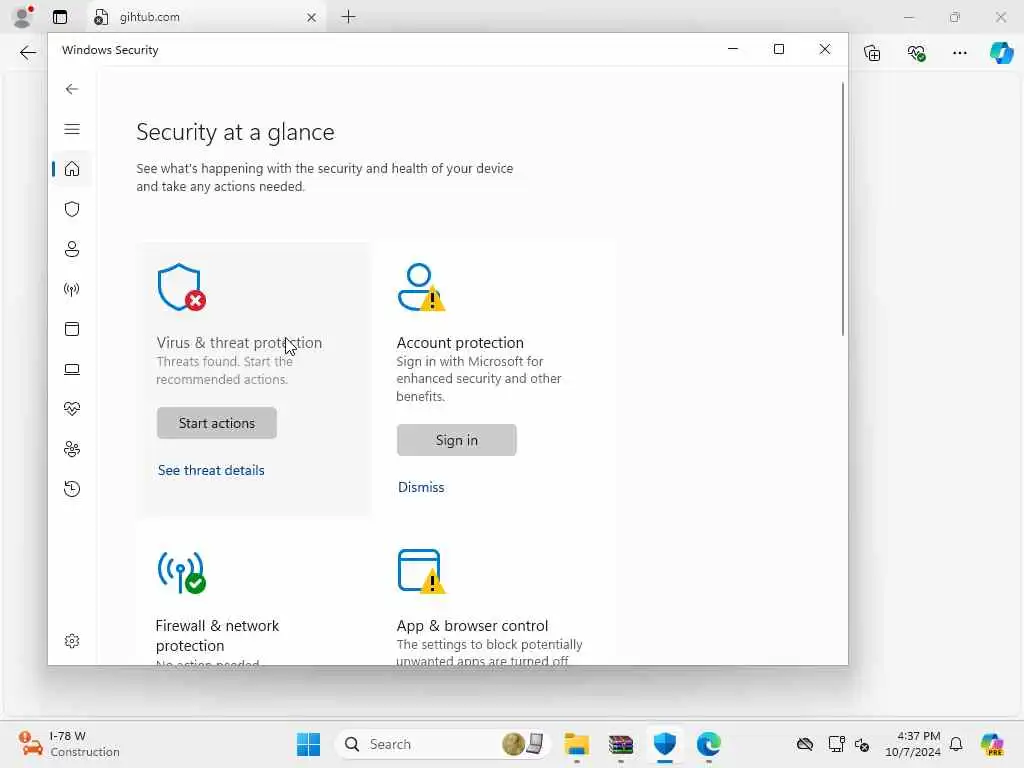Open a new browser tab
The width and height of the screenshot is (1024, 768).
349,17
